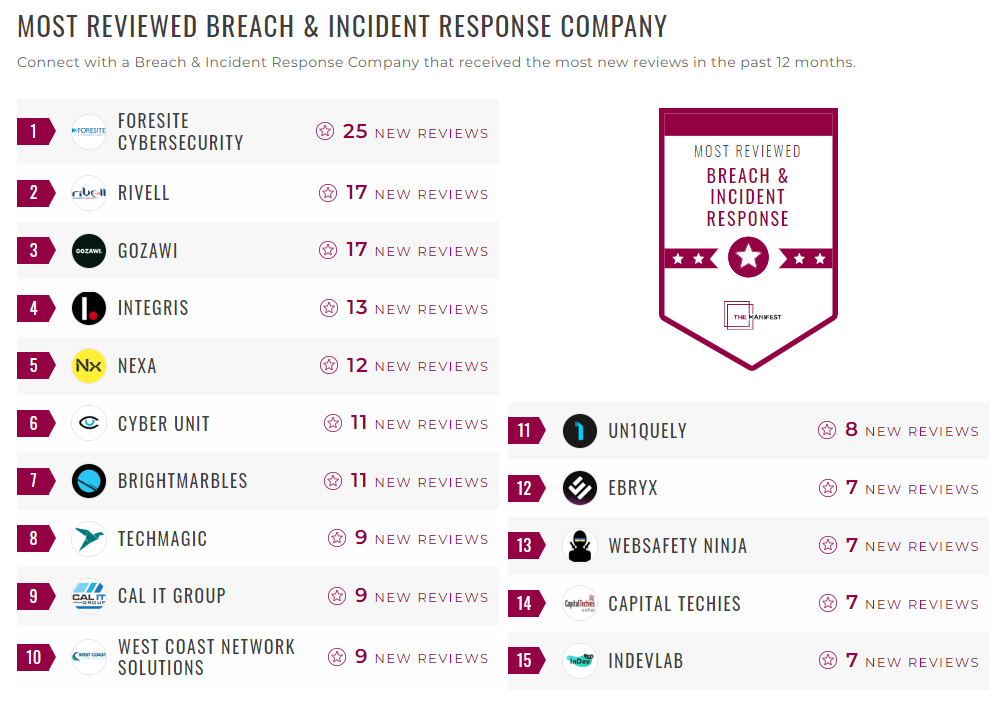Select the Ebryx logo icon
Screen dimensions: 996x701
tap(579, 488)
